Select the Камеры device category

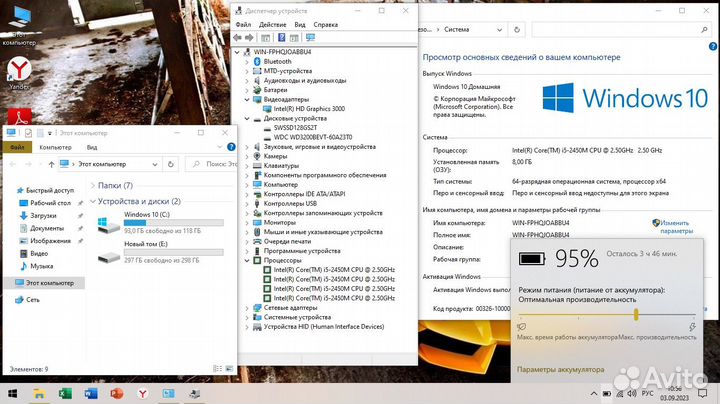tap(275, 156)
